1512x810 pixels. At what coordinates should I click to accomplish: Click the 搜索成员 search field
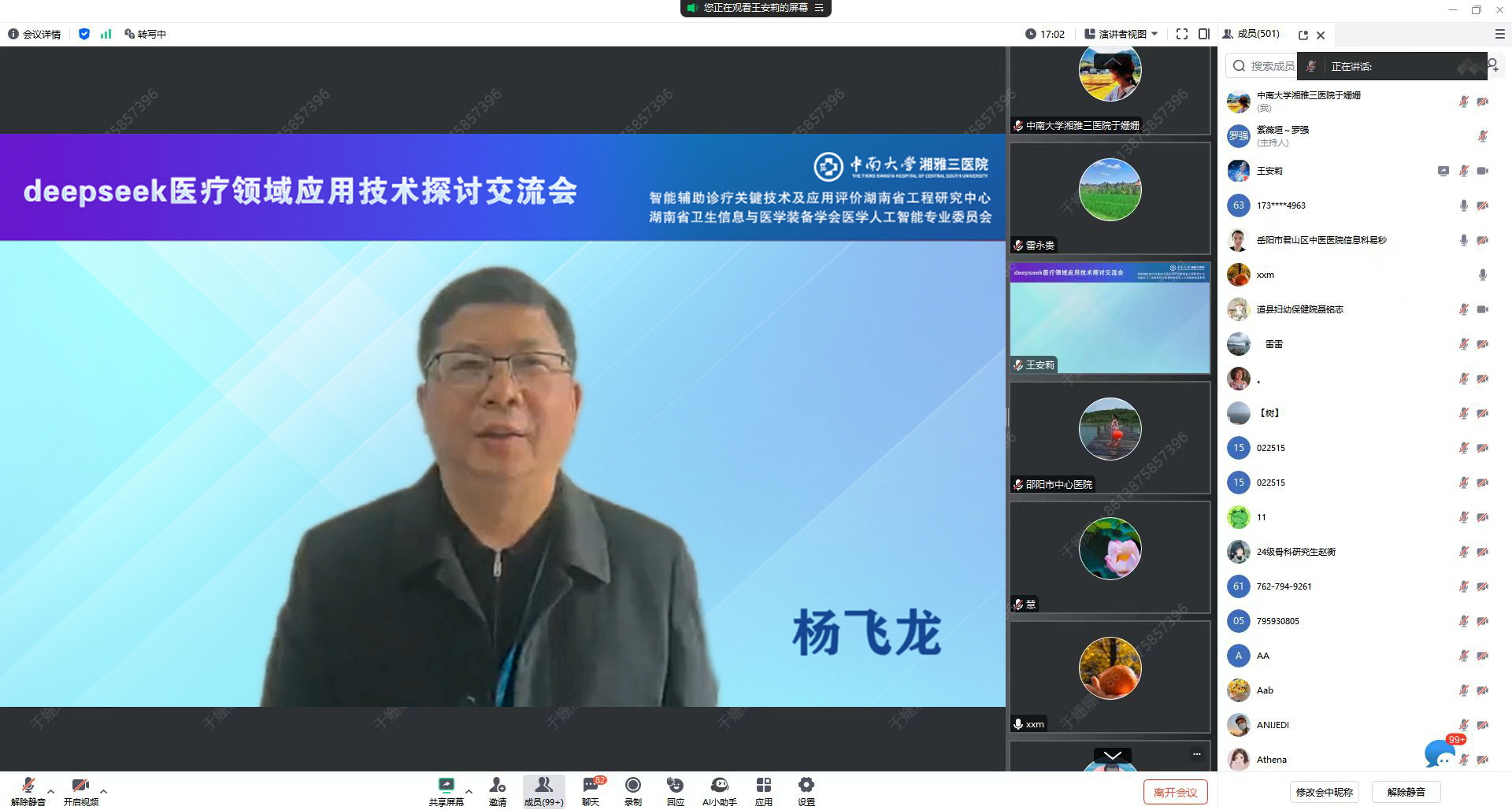(1262, 66)
